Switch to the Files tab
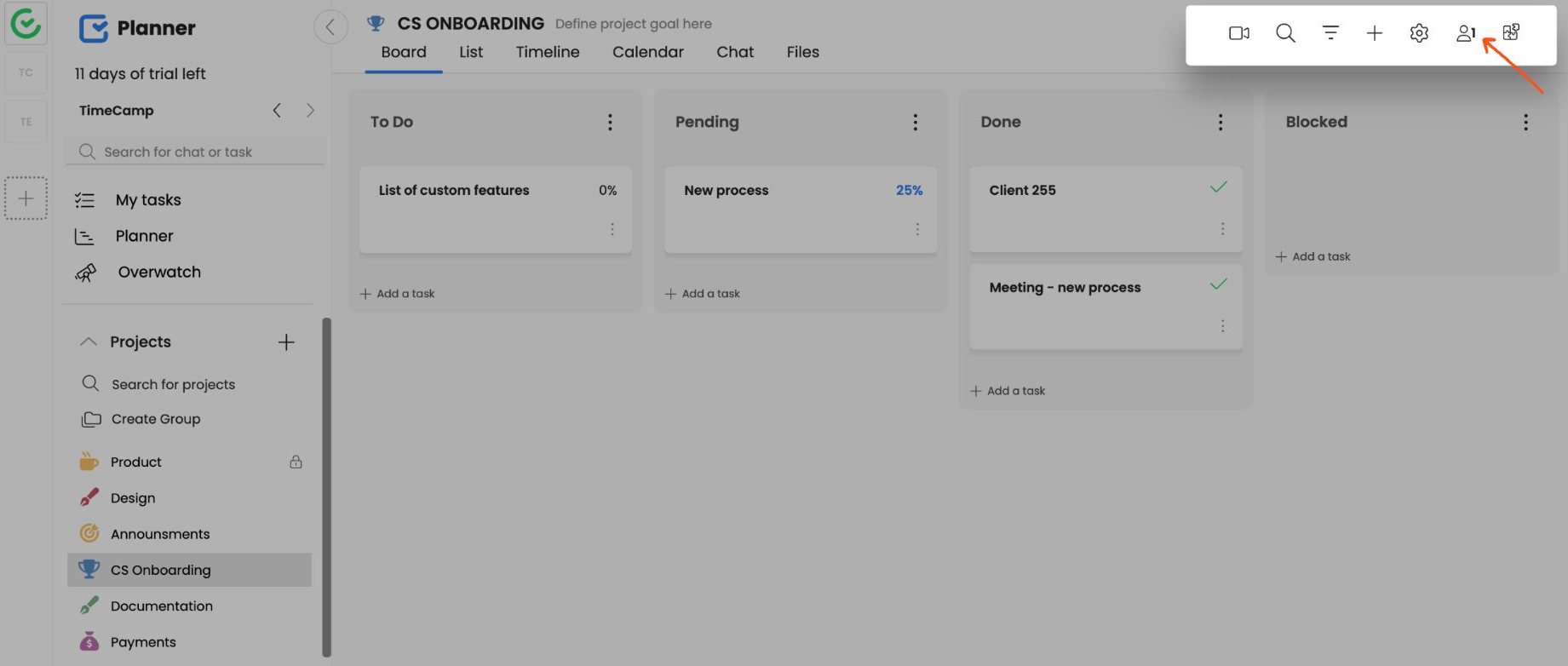The image size is (1568, 666). (803, 52)
